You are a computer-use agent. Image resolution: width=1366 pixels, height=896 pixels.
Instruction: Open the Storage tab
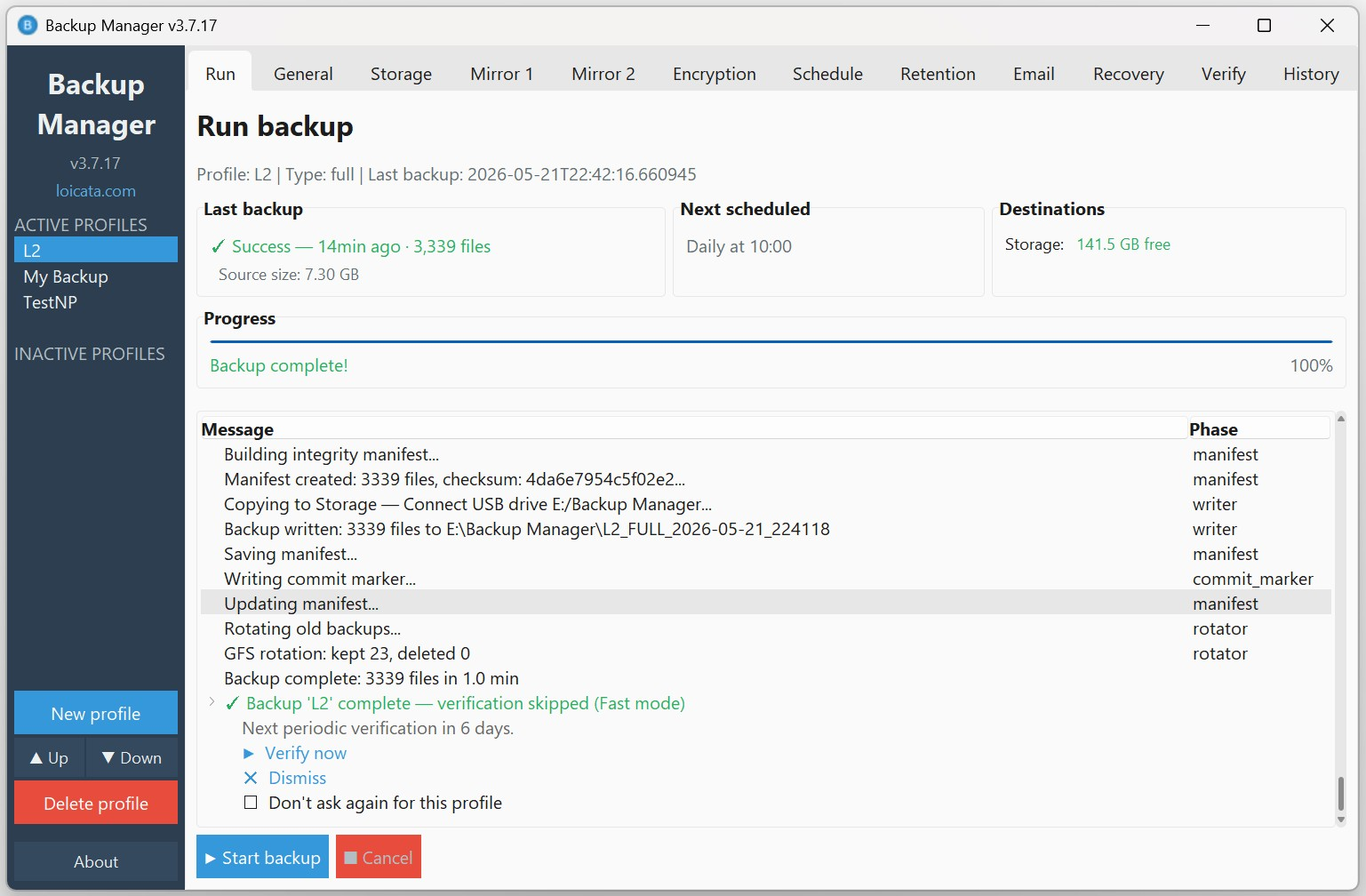[x=401, y=74]
